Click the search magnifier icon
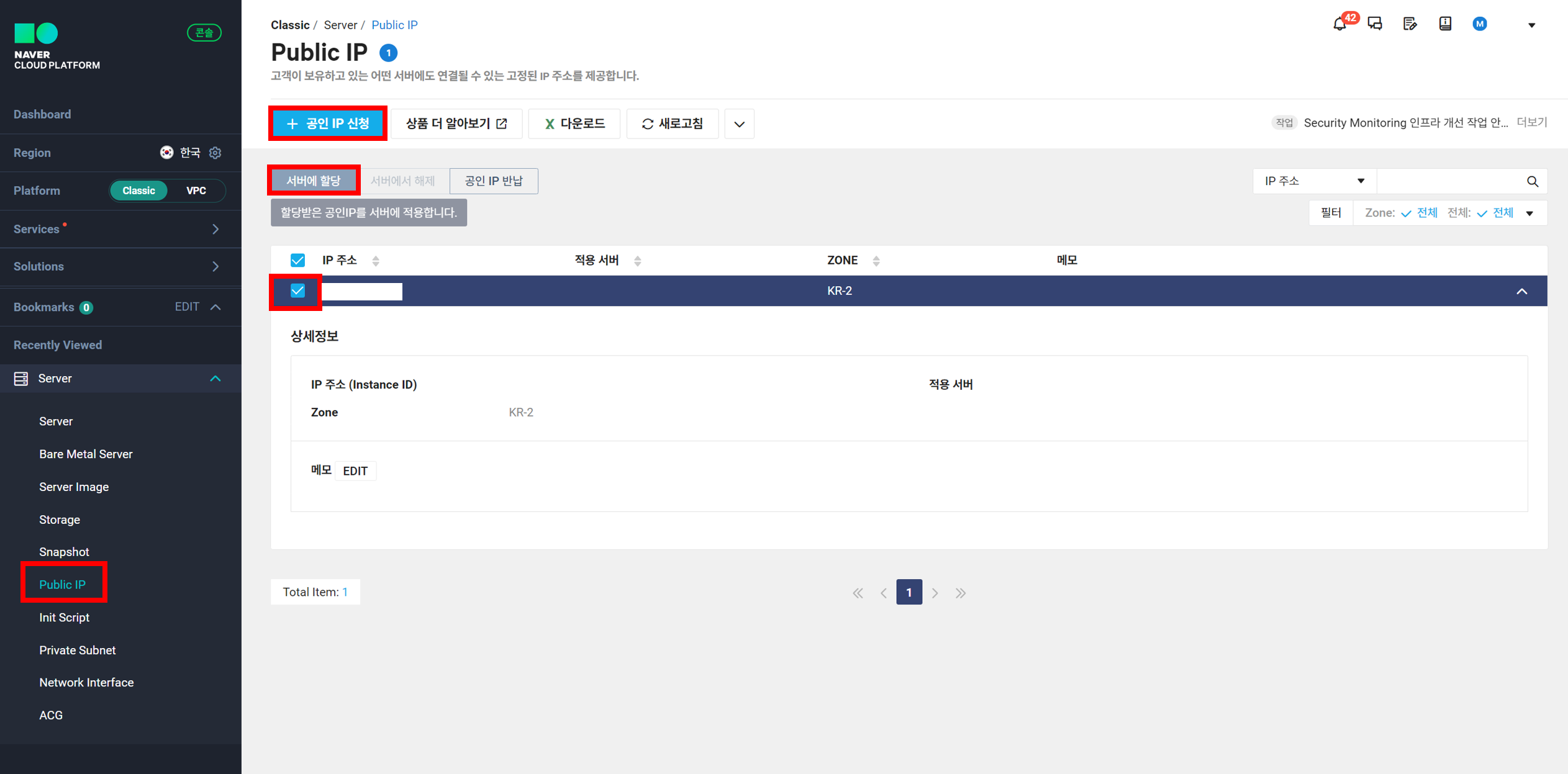 click(x=1533, y=181)
